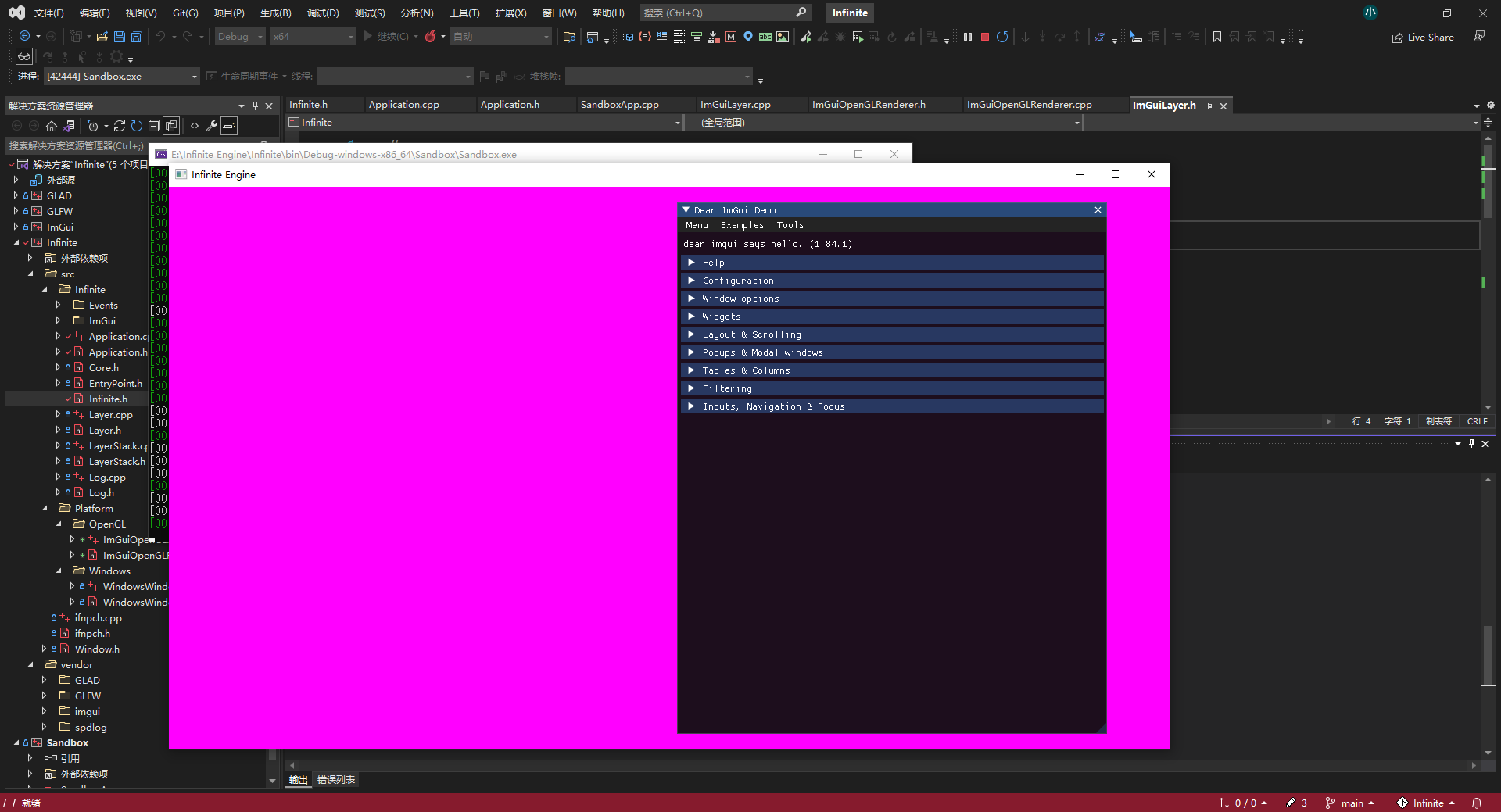
Task: Restart the debug session
Action: [x=1003, y=36]
